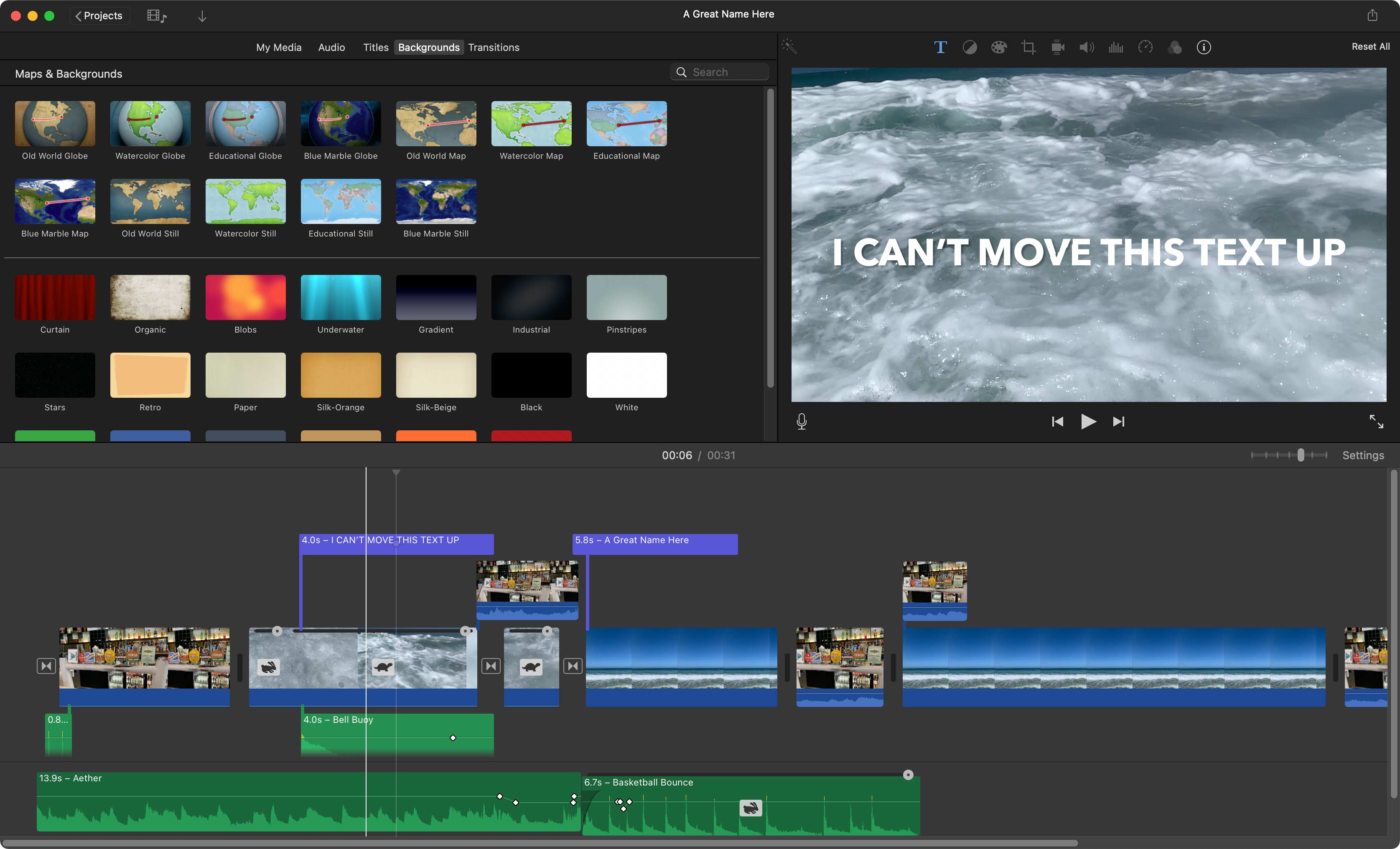The width and height of the screenshot is (1400, 849).
Task: Click the Bell Buoy volume keyframe
Action: pyautogui.click(x=453, y=738)
